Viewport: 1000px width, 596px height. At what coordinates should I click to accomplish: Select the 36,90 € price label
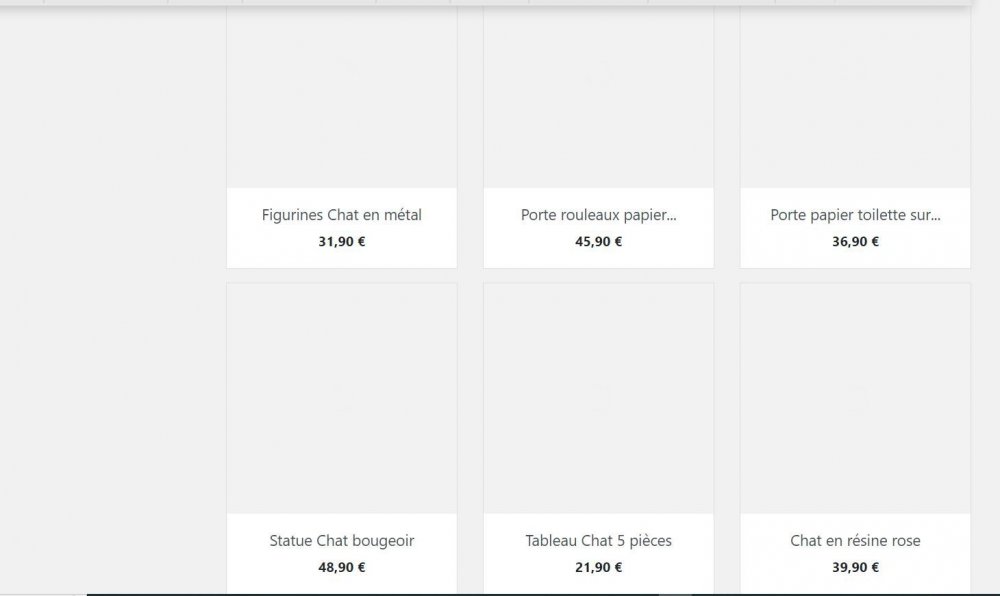pos(854,241)
